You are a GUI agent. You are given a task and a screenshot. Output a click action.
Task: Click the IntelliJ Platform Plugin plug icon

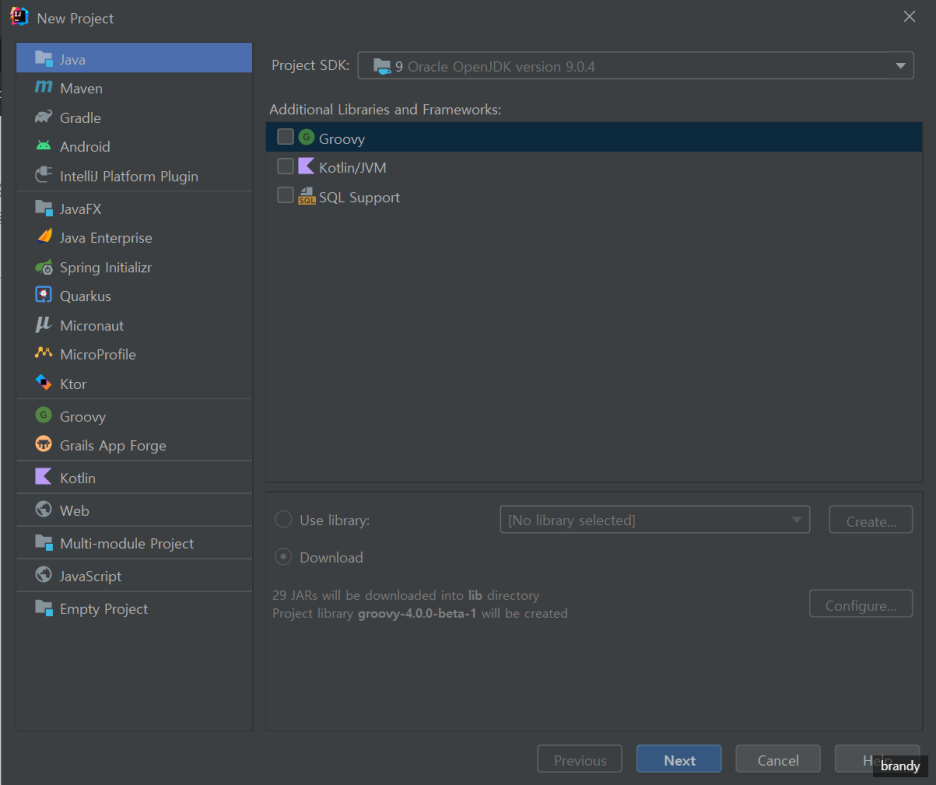pyautogui.click(x=44, y=175)
